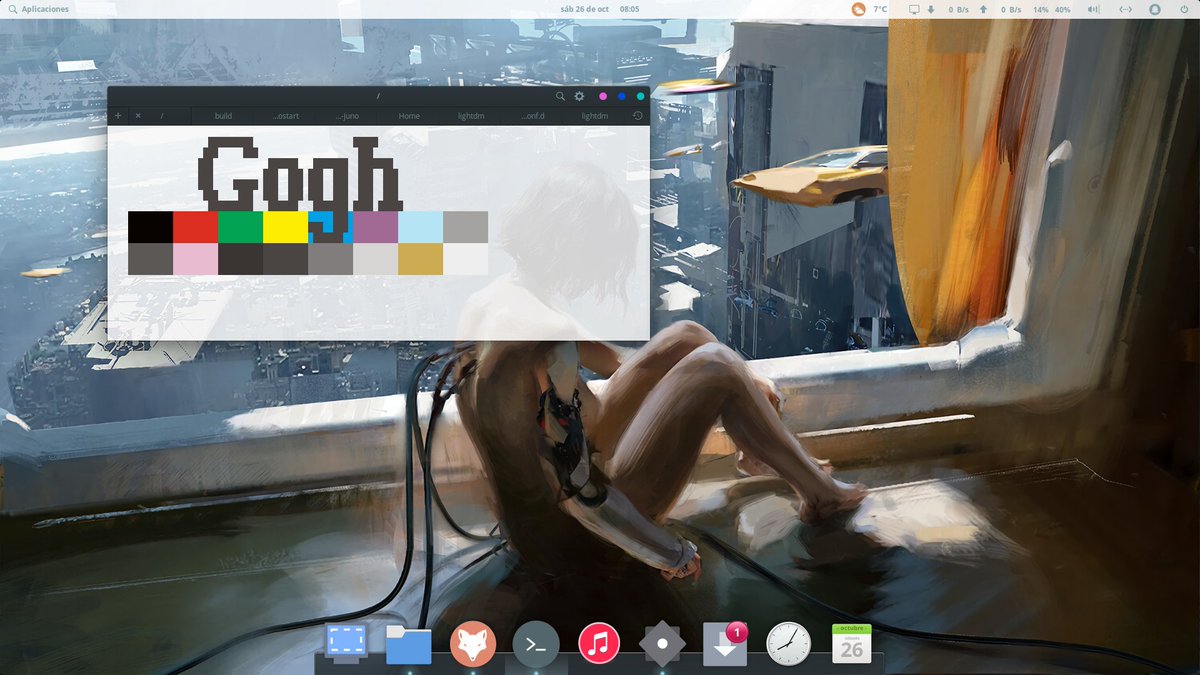The height and width of the screenshot is (675, 1200).
Task: Open the tab history clock icon
Action: tap(638, 116)
